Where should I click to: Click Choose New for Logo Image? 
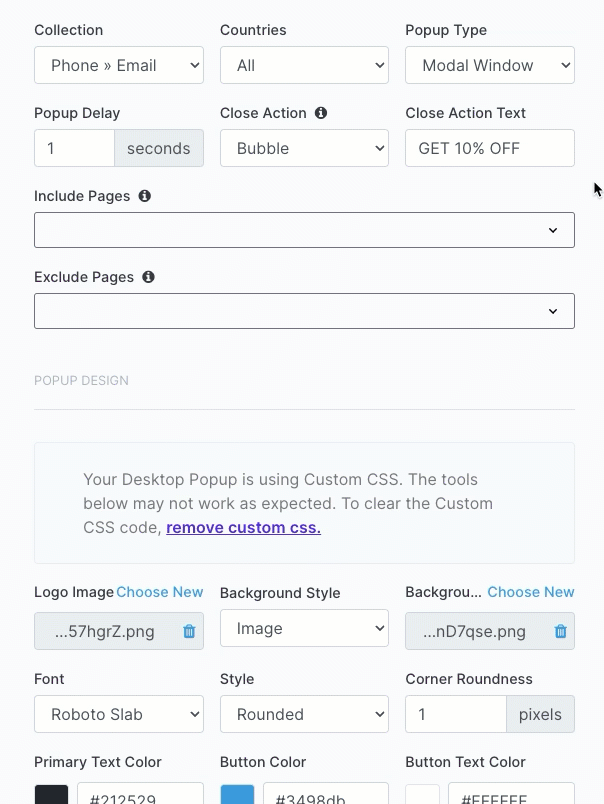pyautogui.click(x=159, y=592)
